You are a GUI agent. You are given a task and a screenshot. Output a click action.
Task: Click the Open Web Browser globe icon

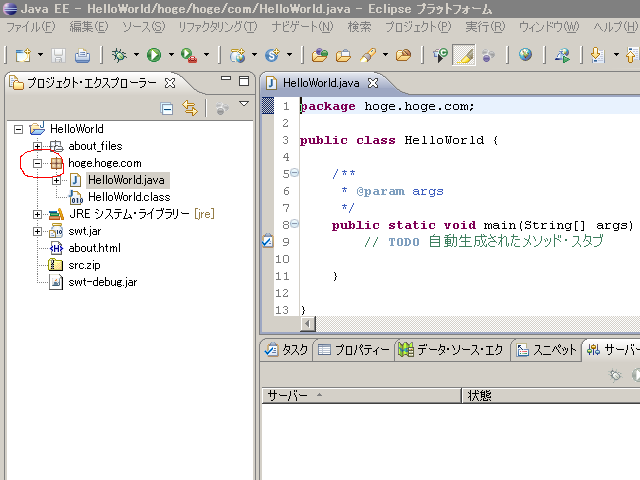tap(525, 54)
